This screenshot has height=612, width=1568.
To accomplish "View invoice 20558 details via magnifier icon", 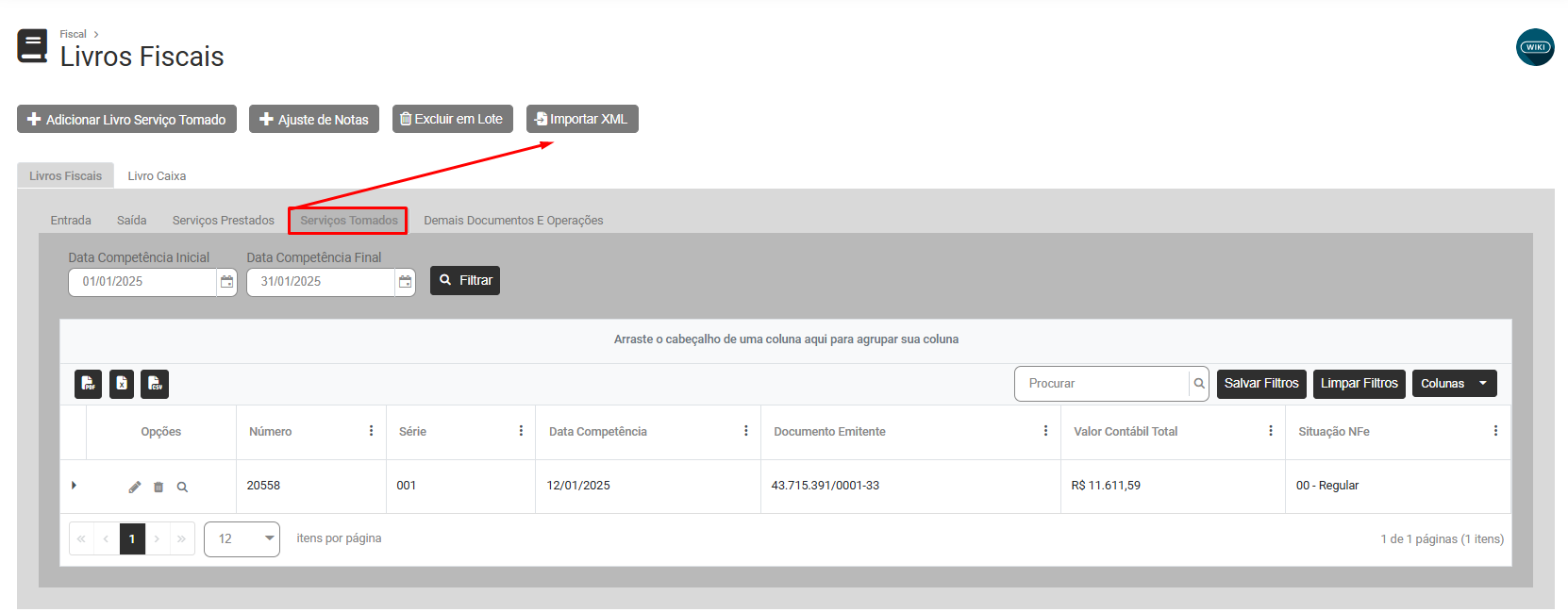I will [x=182, y=488].
